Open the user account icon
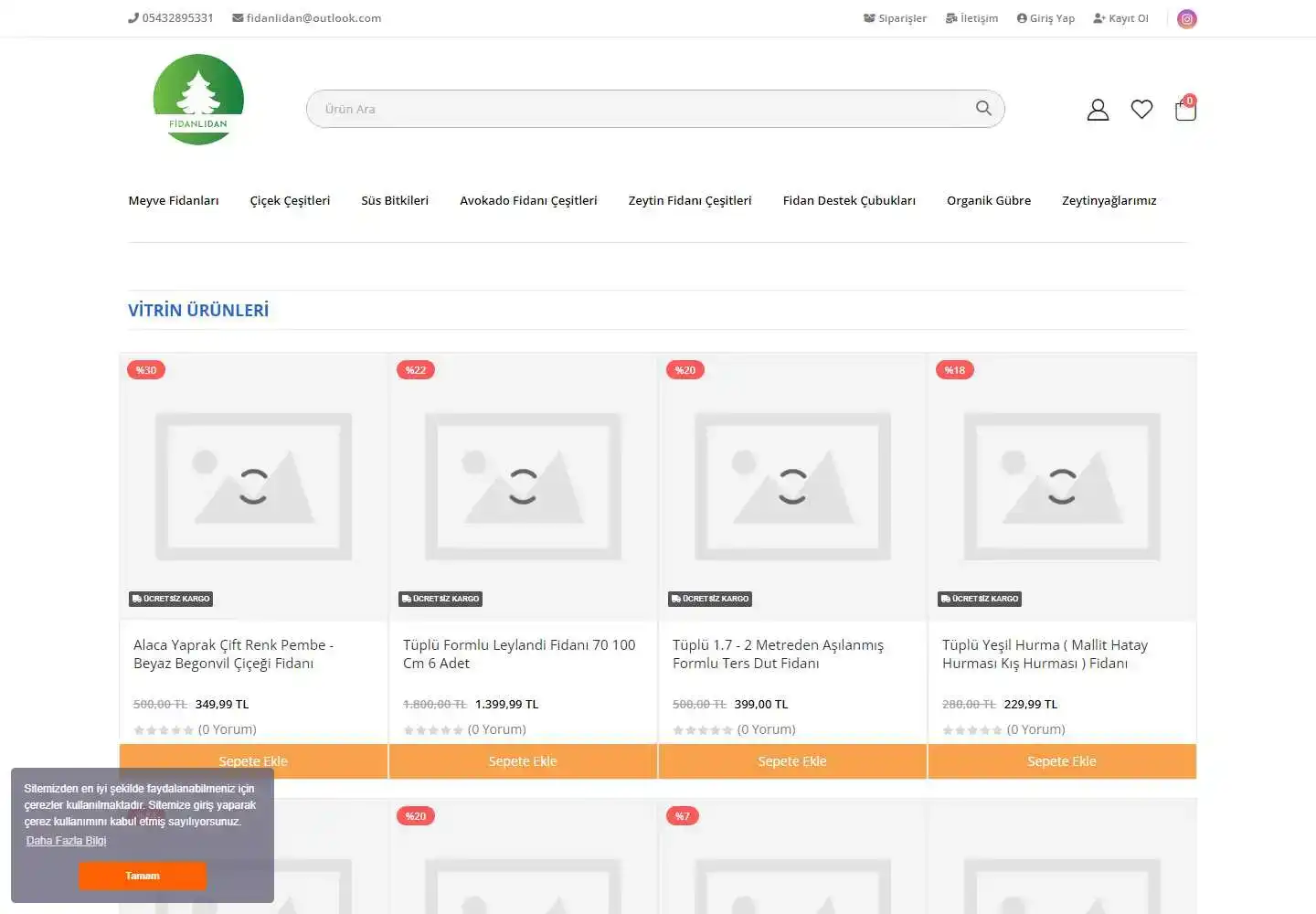 click(x=1098, y=110)
